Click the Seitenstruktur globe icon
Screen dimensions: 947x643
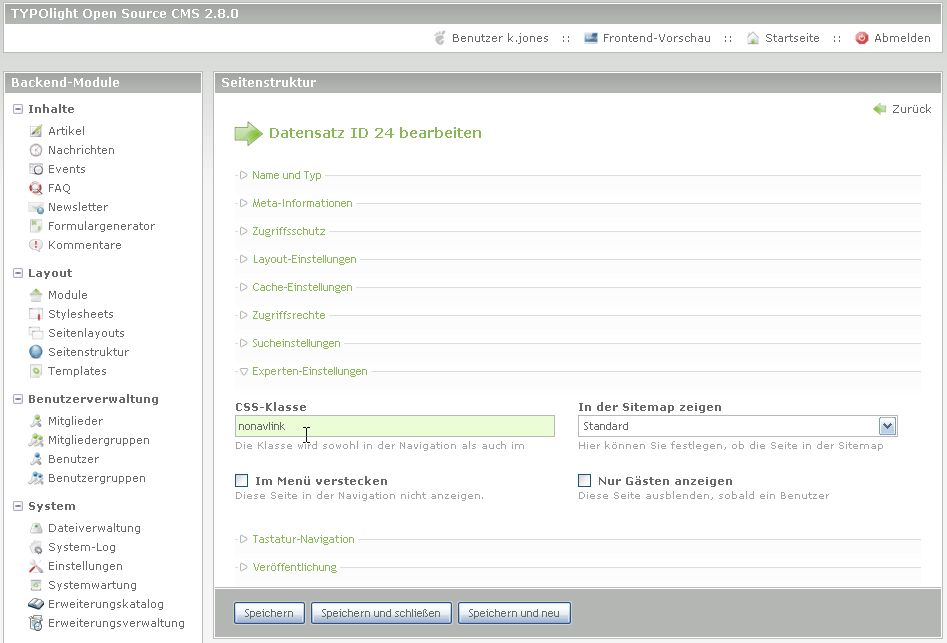(36, 352)
